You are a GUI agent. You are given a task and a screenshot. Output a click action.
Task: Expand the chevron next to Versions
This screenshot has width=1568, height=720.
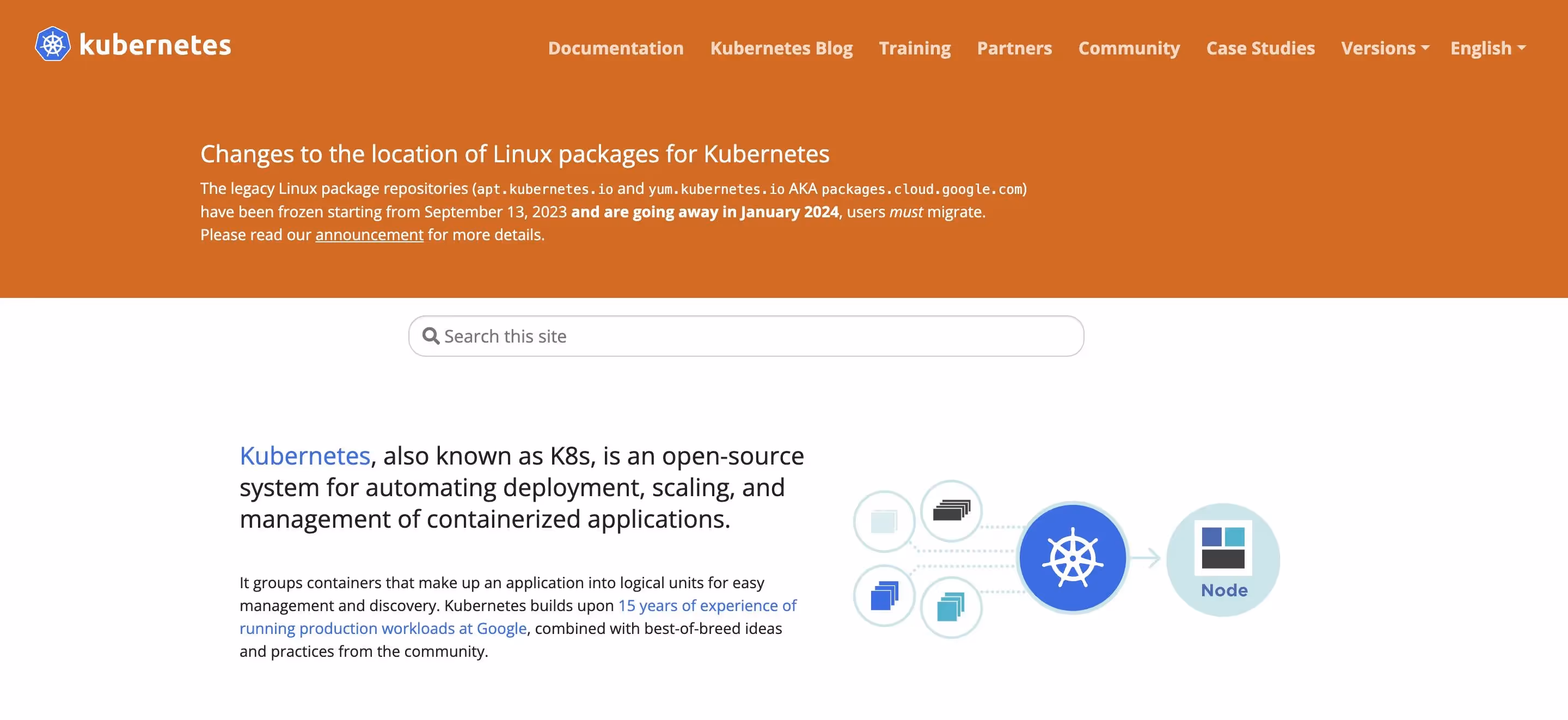coord(1425,48)
